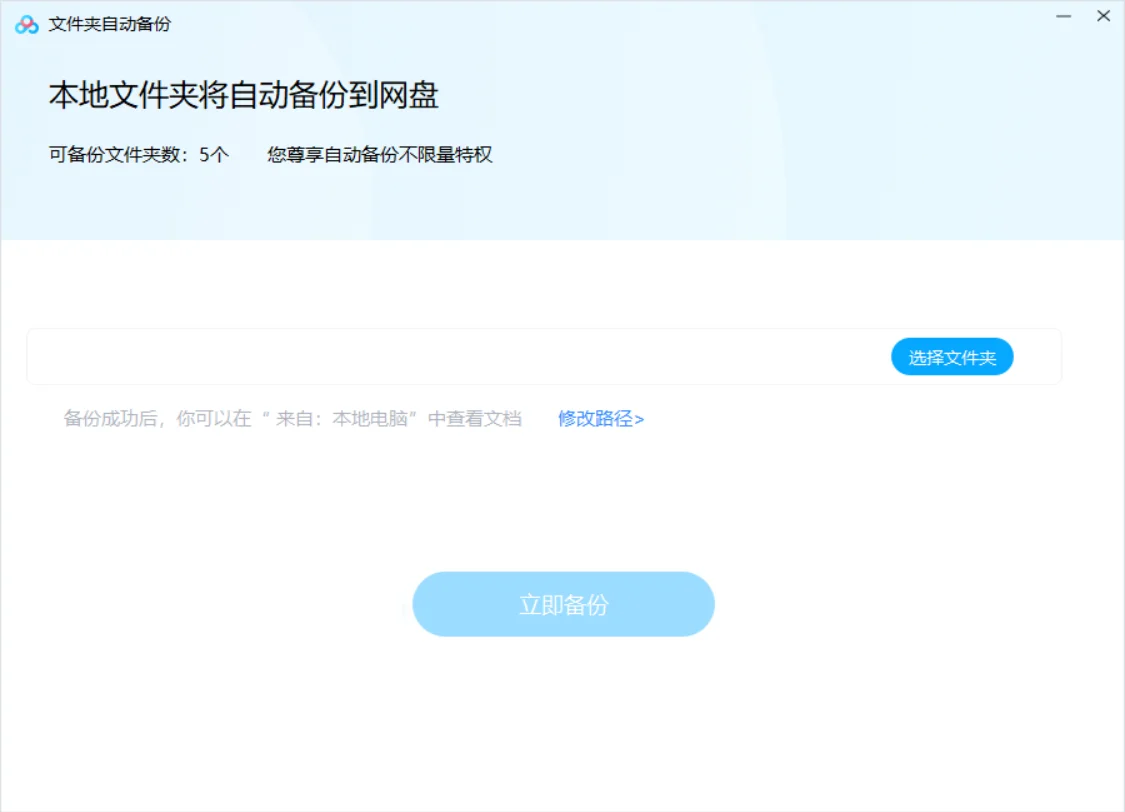Start backup with the 立即备份 button

click(x=563, y=604)
